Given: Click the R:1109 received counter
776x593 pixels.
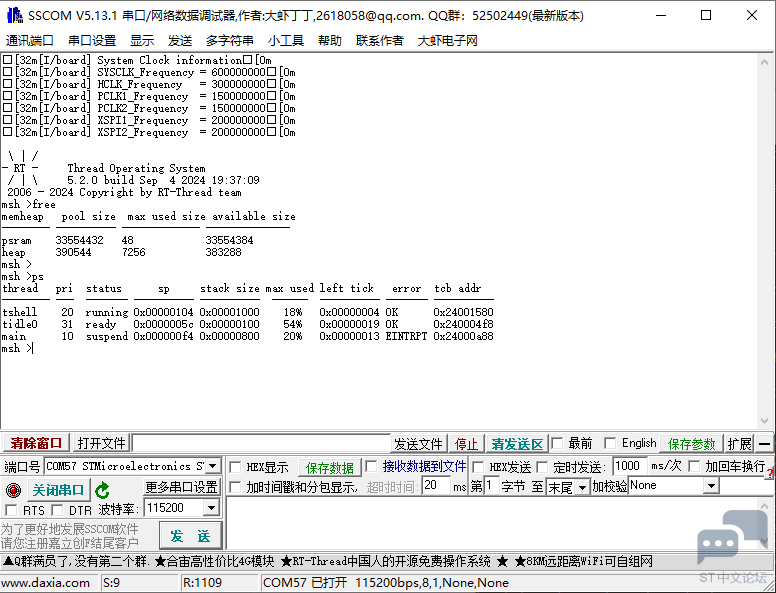Looking at the screenshot, I should pyautogui.click(x=202, y=583).
